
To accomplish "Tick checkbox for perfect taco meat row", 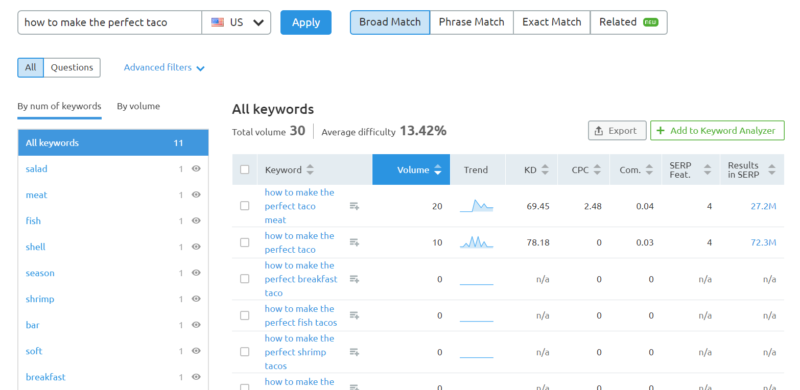I will click(x=245, y=206).
